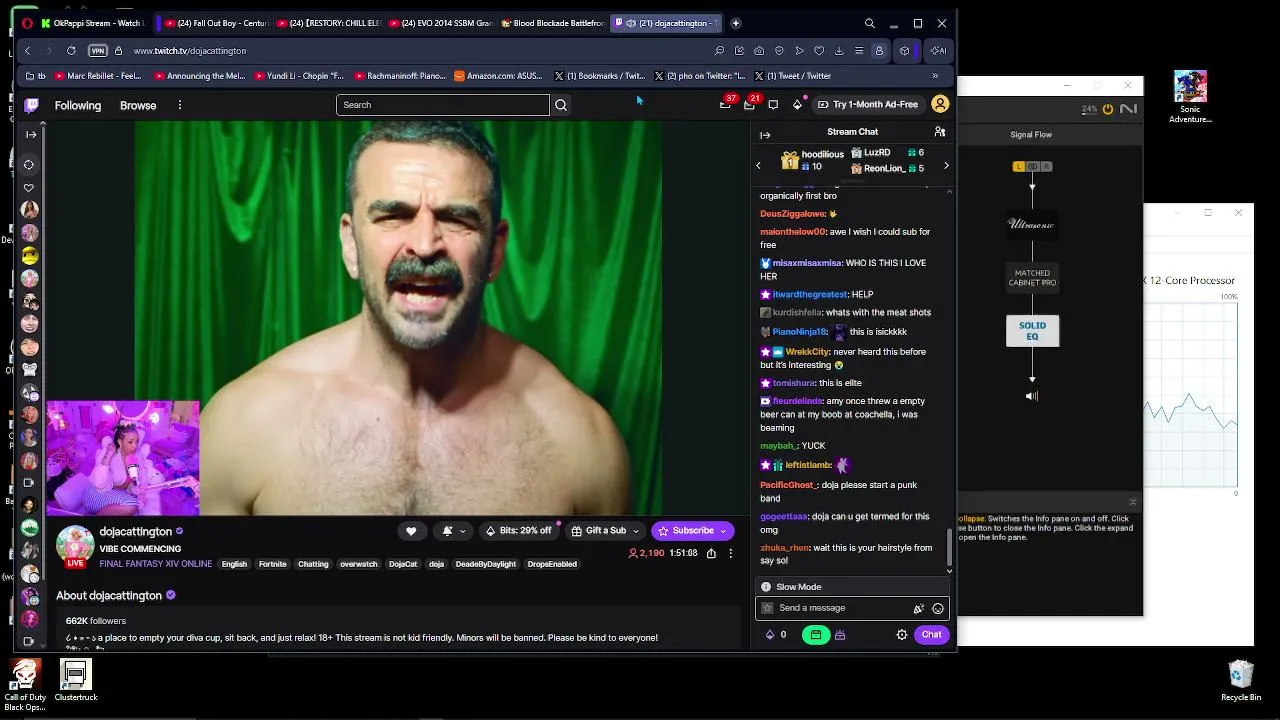Reload the page in Opera
Image resolution: width=1280 pixels, height=720 pixels.
(x=71, y=51)
